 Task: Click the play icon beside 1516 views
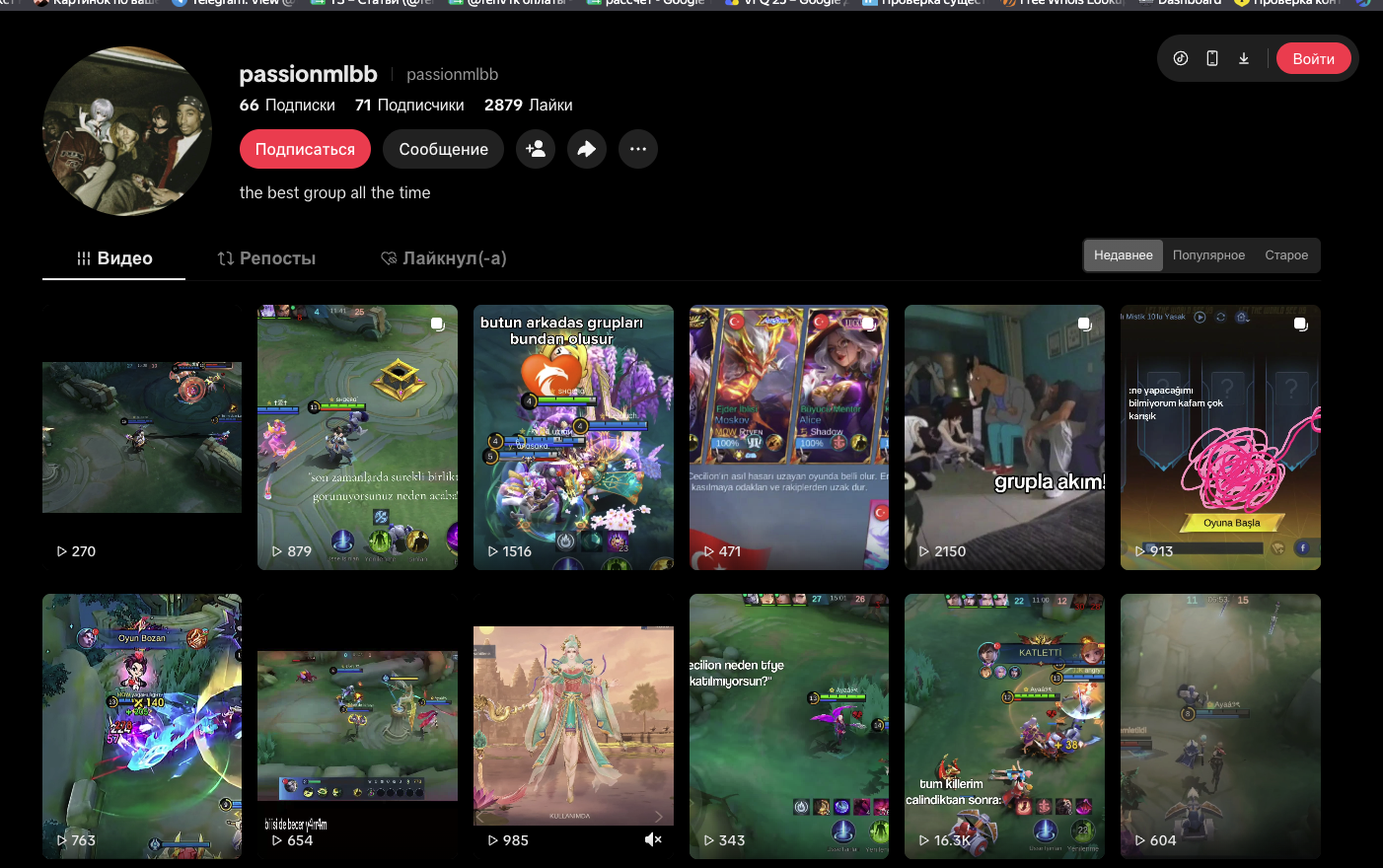coord(493,551)
